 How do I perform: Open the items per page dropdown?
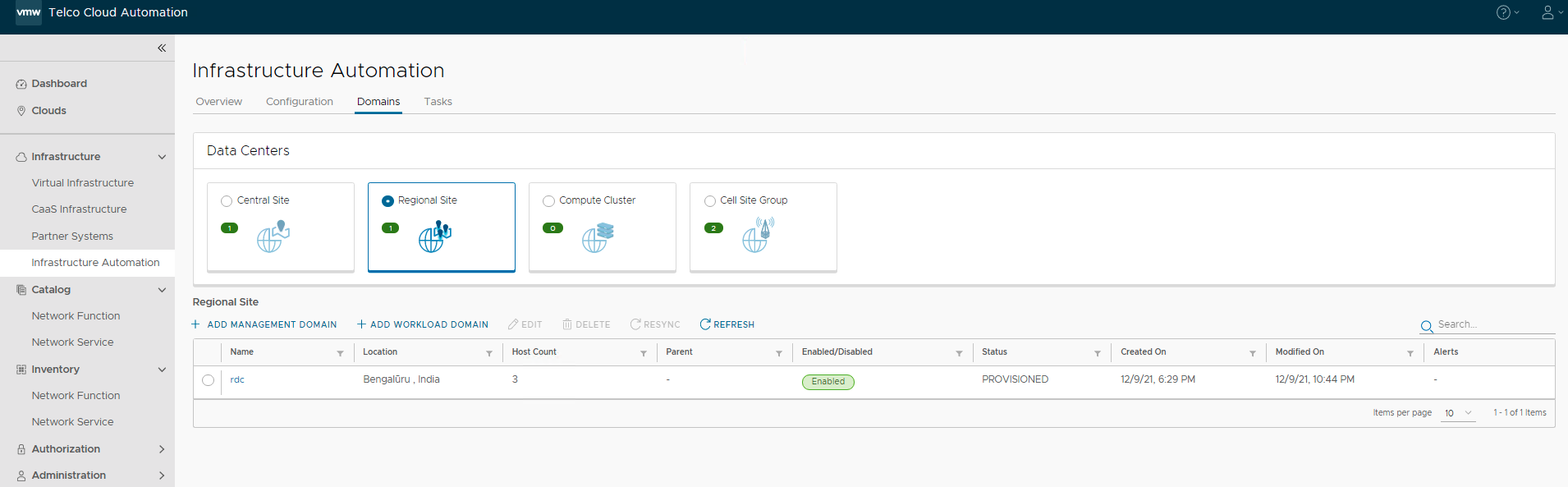coord(1458,413)
